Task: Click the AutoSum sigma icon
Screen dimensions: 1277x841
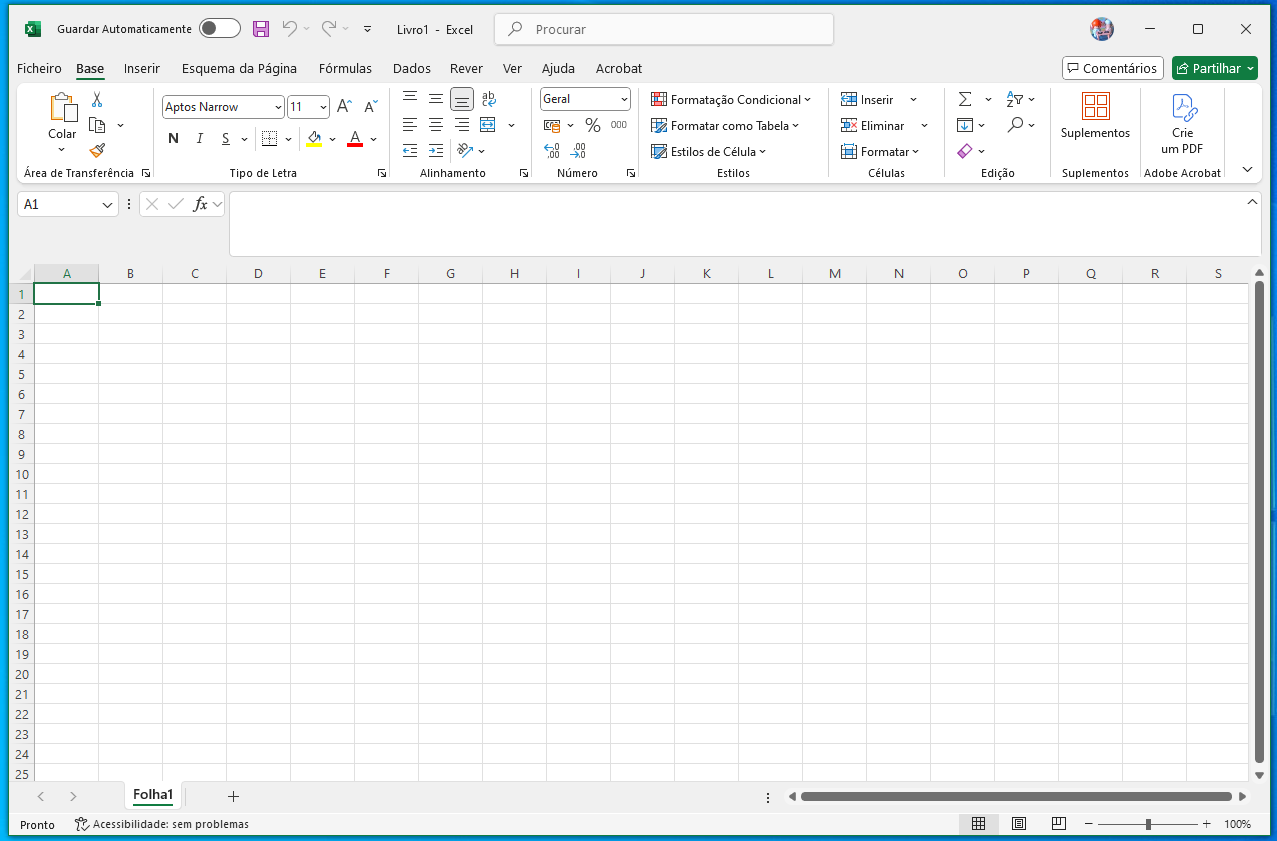Action: pos(965,99)
